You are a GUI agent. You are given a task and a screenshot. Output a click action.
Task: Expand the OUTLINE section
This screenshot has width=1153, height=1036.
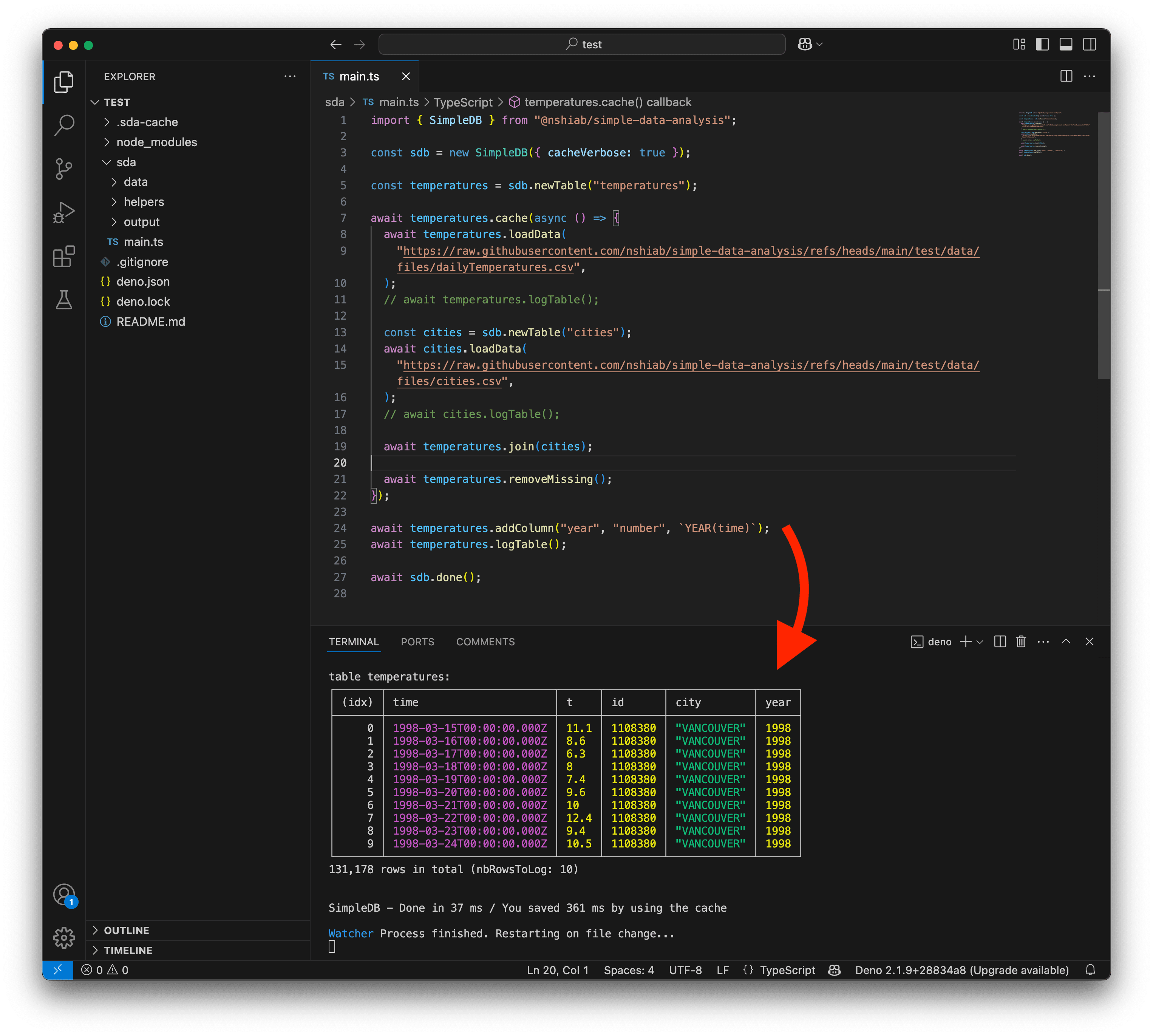198,930
